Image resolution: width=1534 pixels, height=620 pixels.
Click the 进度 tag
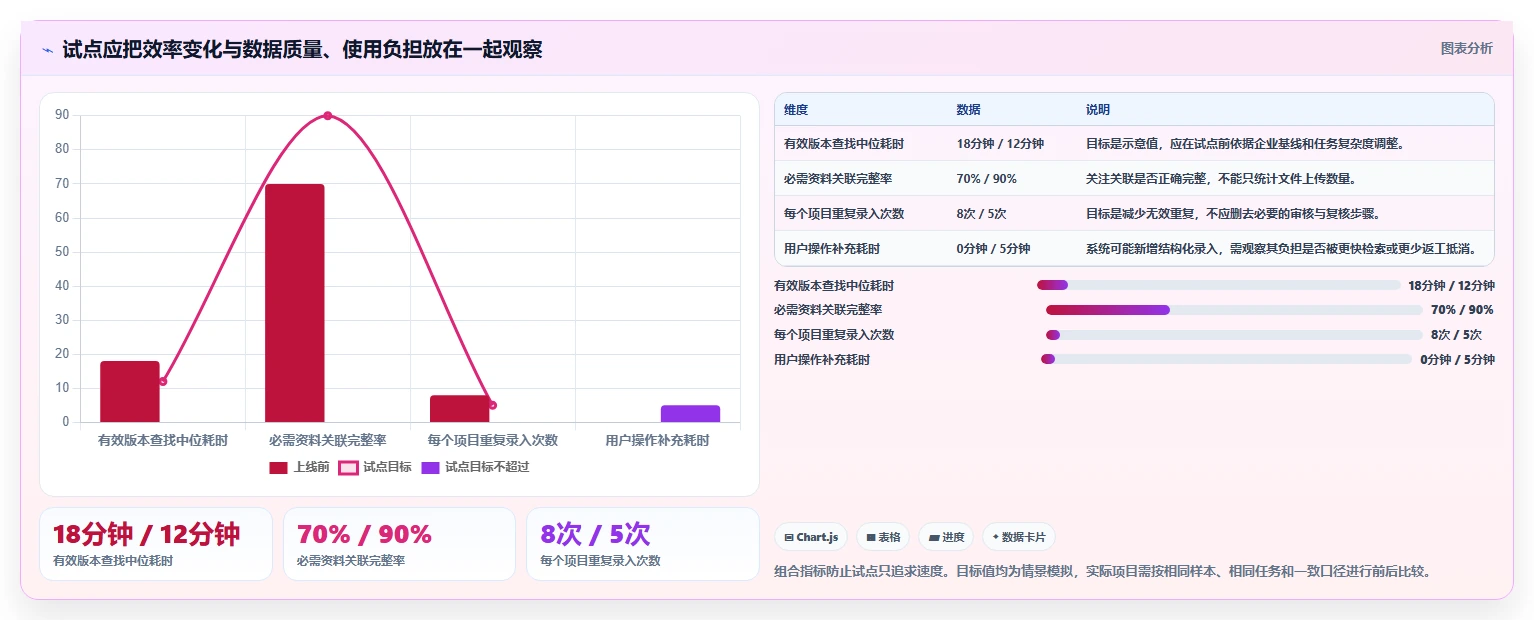coord(946,537)
